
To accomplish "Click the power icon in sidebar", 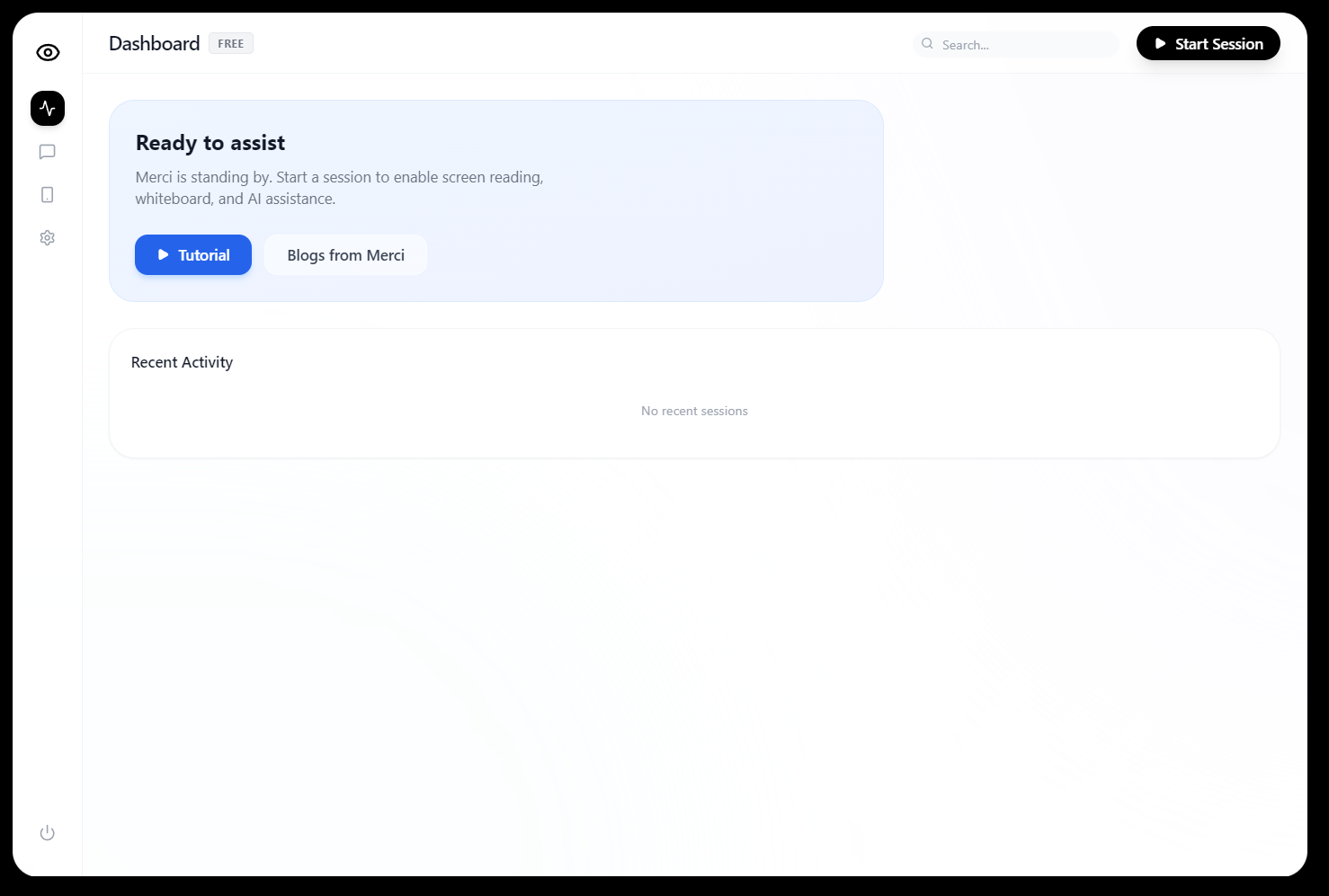I will tap(48, 833).
